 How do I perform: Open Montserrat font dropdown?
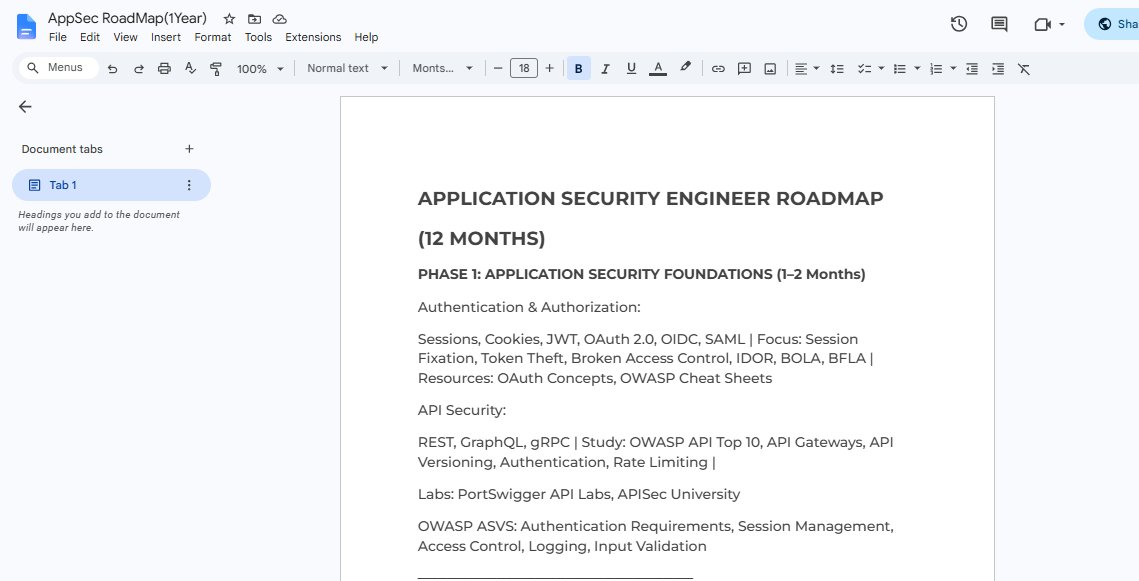[x=442, y=68]
